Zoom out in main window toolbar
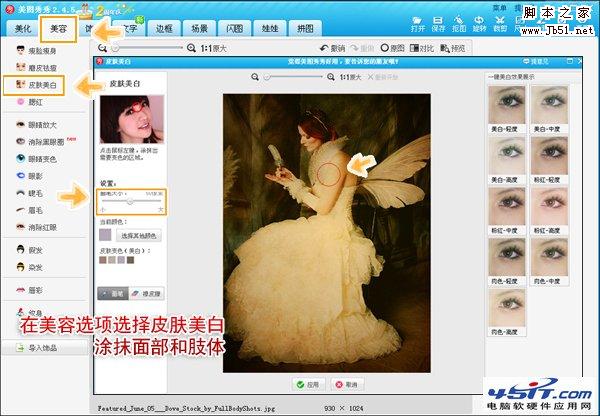The height and width of the screenshot is (416, 600). pyautogui.click(x=102, y=48)
